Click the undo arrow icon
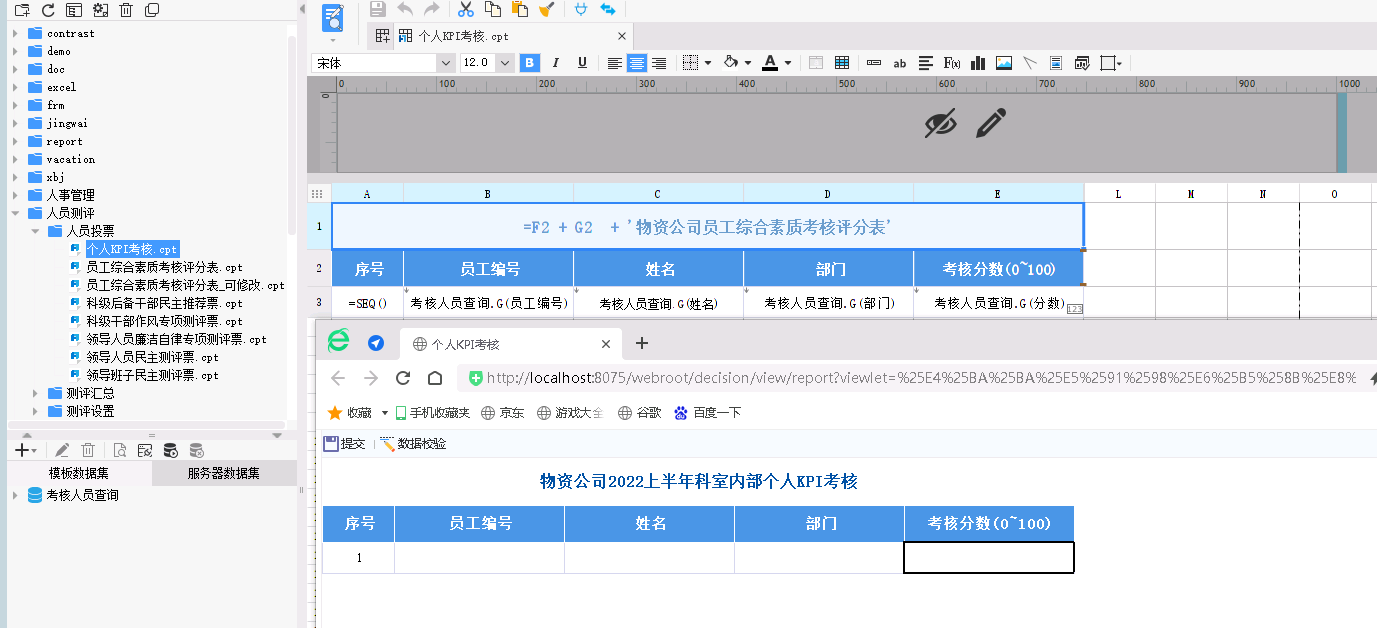 pyautogui.click(x=405, y=9)
